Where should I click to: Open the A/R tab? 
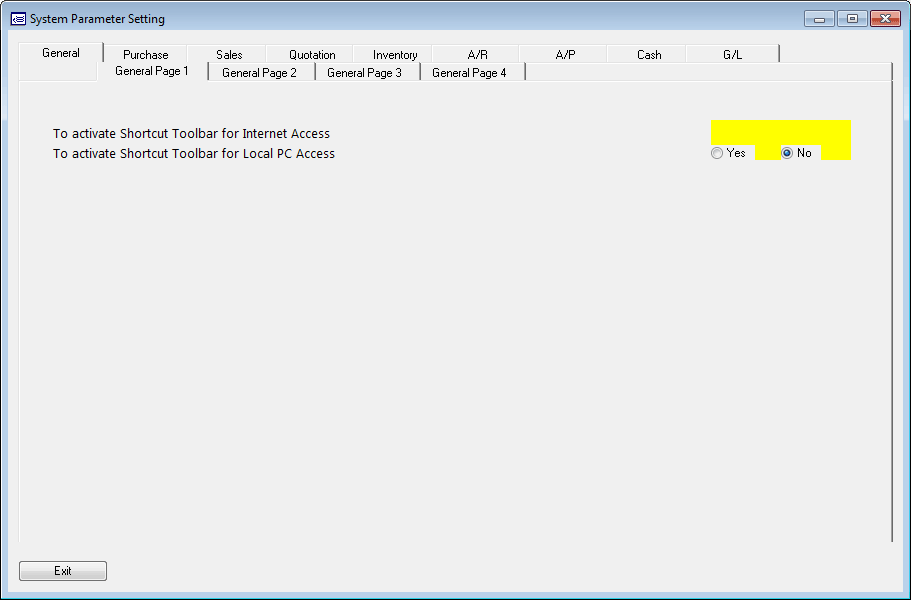point(478,55)
